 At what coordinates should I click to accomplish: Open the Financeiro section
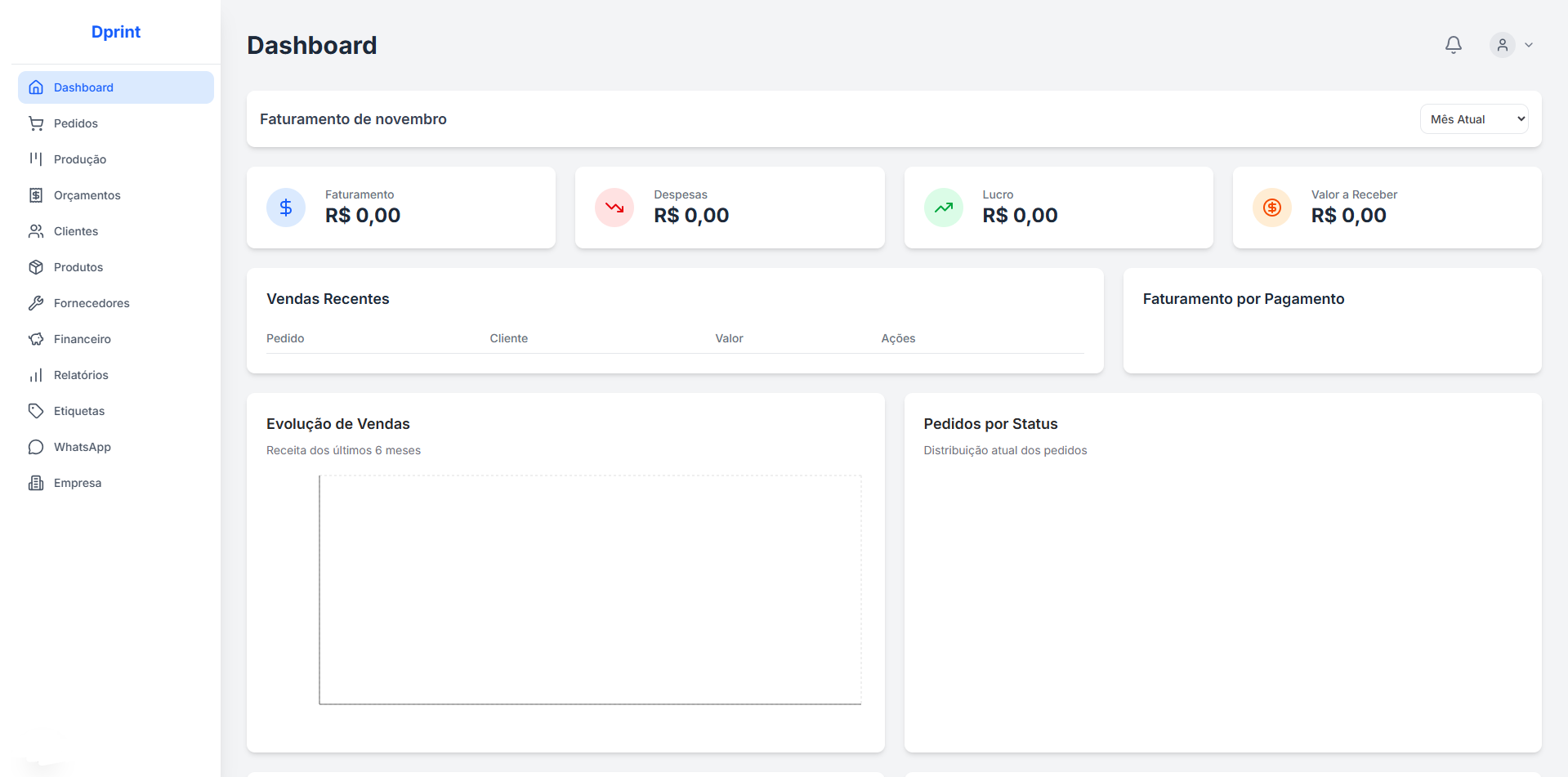click(82, 338)
